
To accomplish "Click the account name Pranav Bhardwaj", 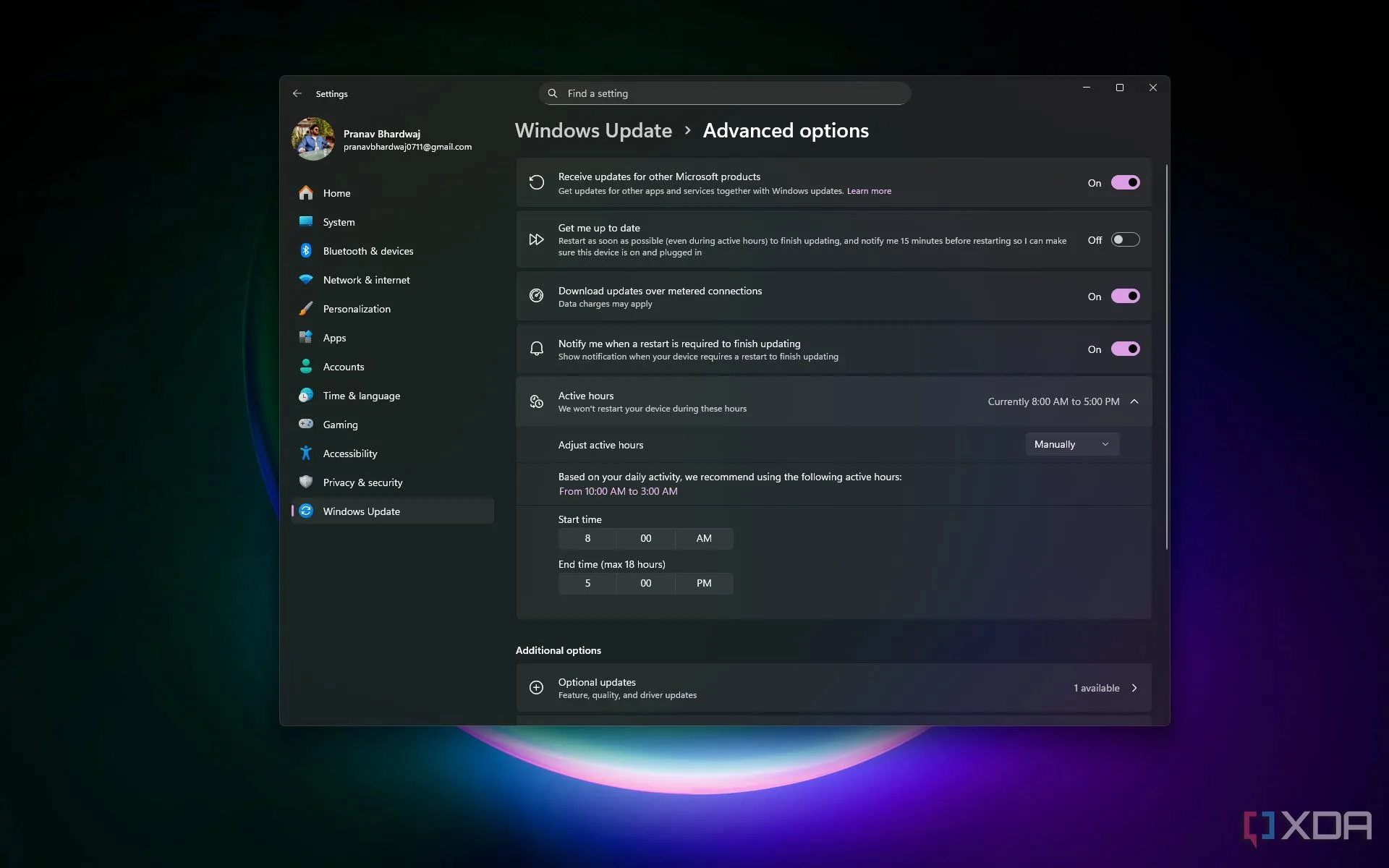I will [381, 134].
